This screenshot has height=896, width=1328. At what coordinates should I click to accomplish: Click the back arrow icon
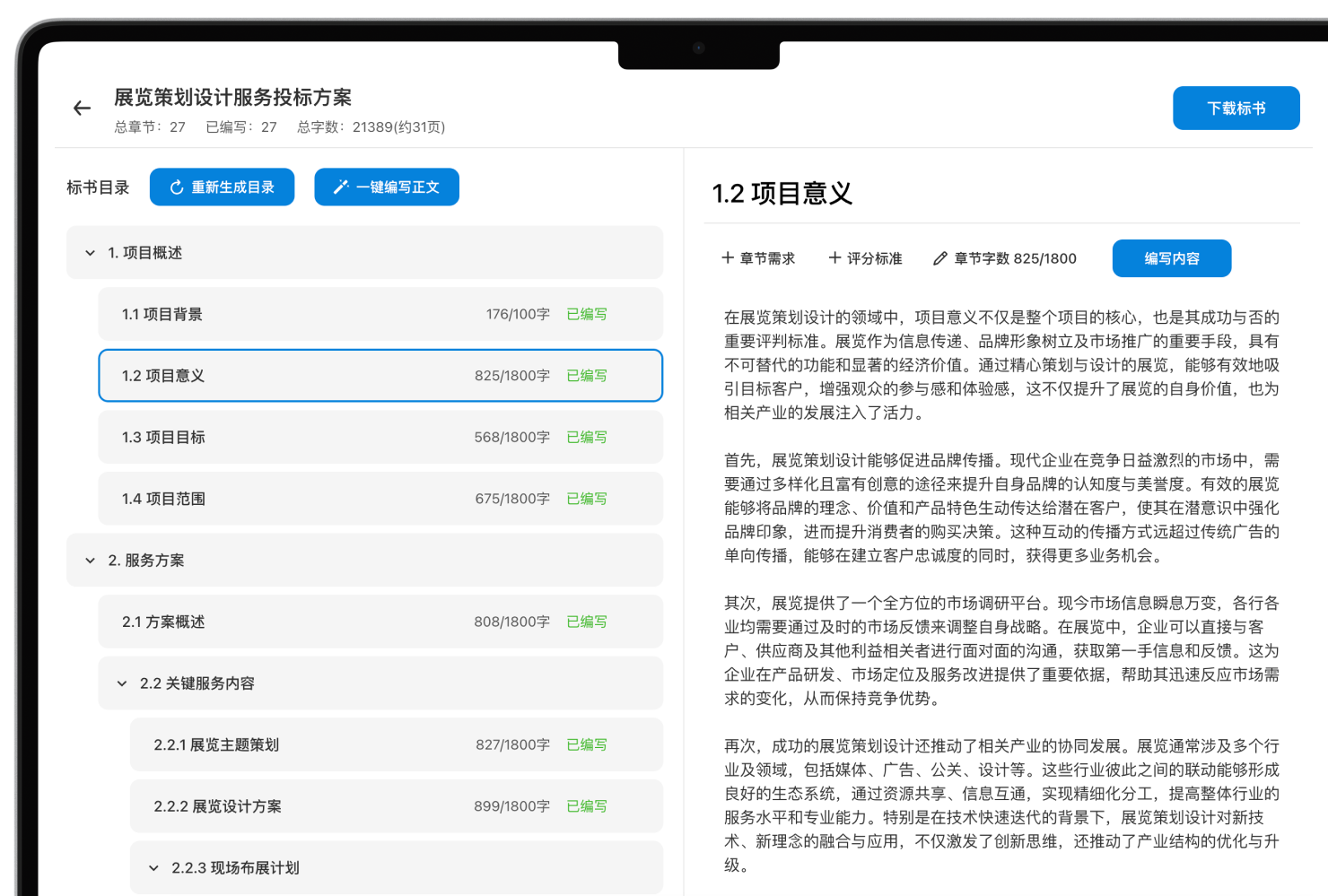82,109
